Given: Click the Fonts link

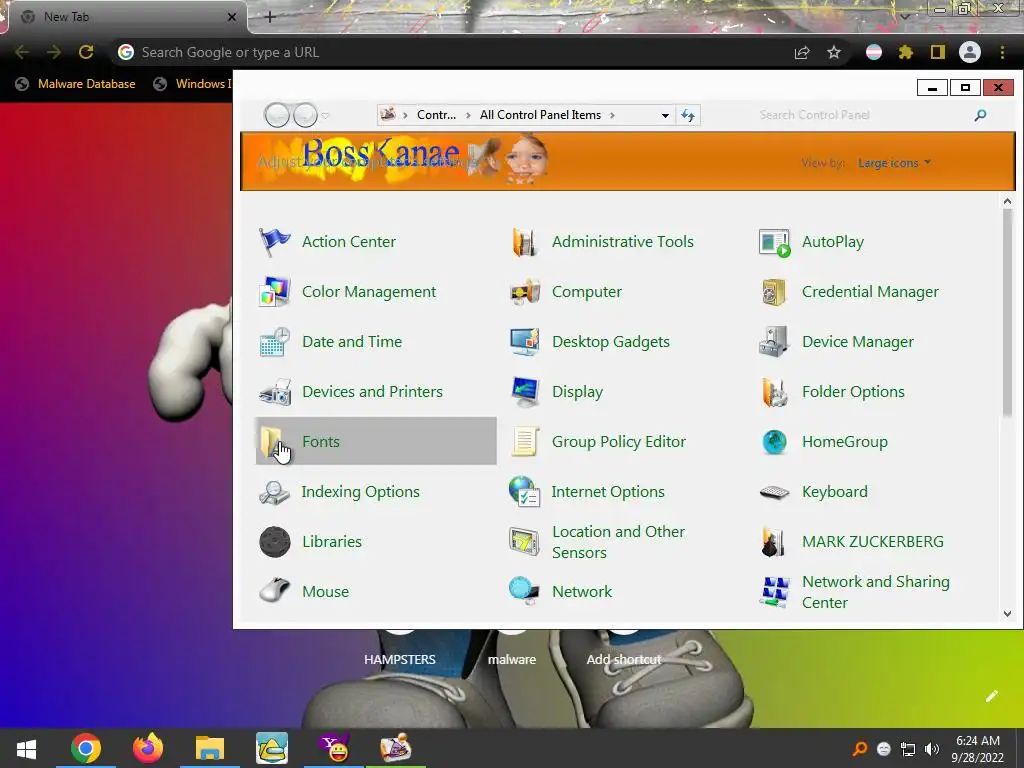Looking at the screenshot, I should click(x=321, y=441).
